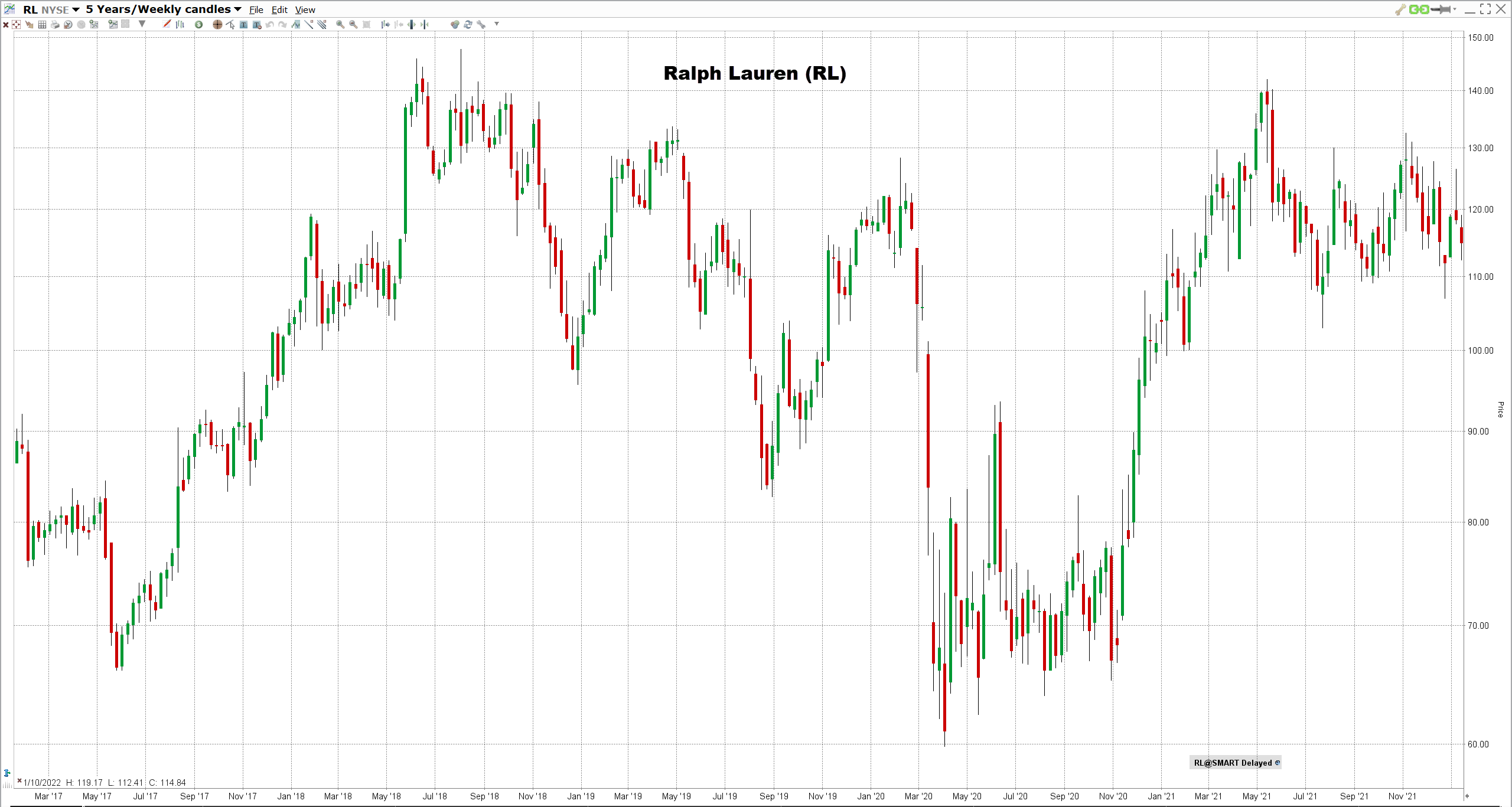Open toolbar wrench configuration icon
Viewport: 1512px width, 807px height.
pos(481,25)
